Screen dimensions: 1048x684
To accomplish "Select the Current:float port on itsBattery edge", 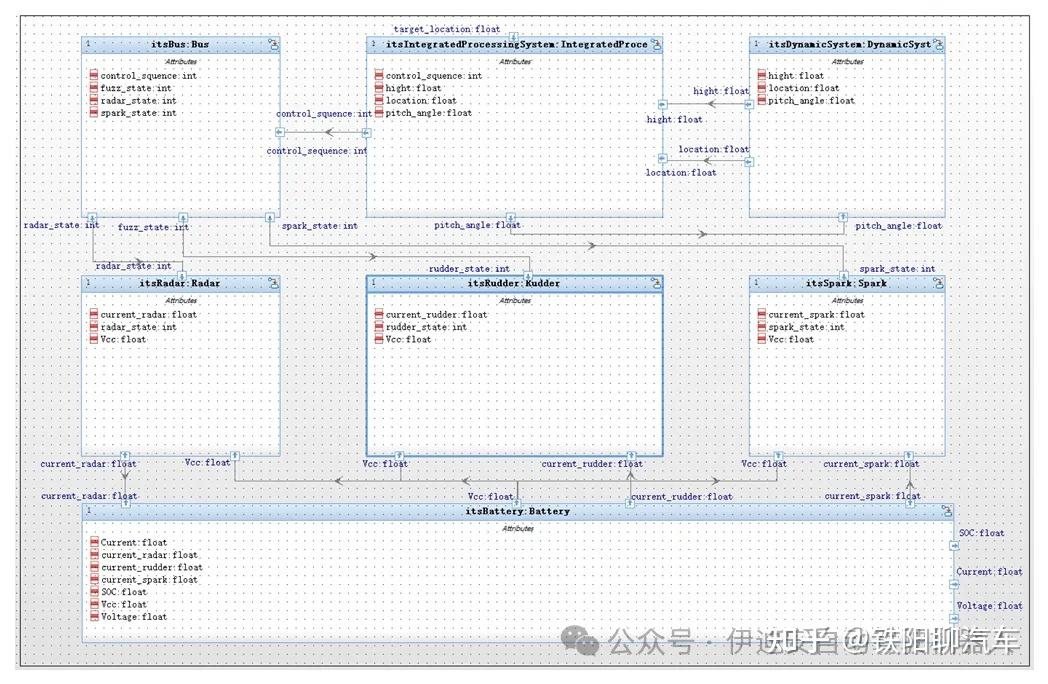I will [x=954, y=584].
